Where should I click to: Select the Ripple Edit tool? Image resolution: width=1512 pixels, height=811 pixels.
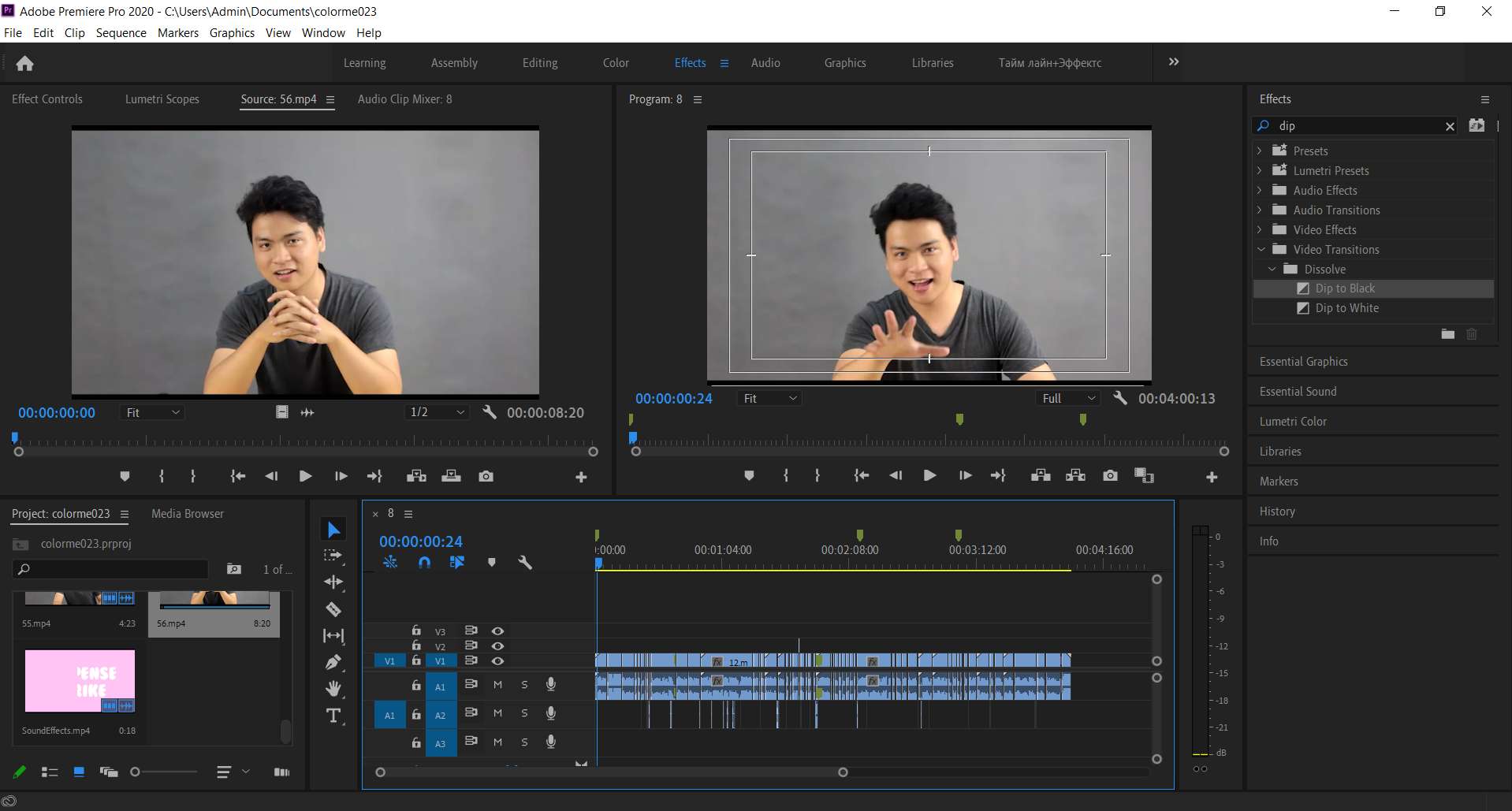[333, 582]
